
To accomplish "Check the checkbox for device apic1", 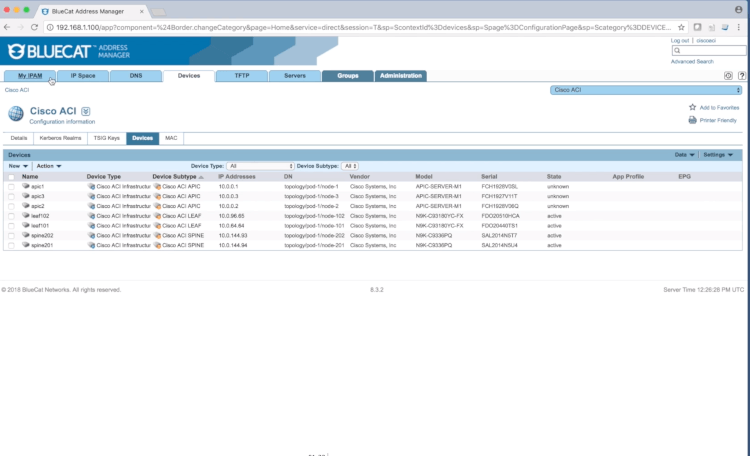I will (x=11, y=186).
